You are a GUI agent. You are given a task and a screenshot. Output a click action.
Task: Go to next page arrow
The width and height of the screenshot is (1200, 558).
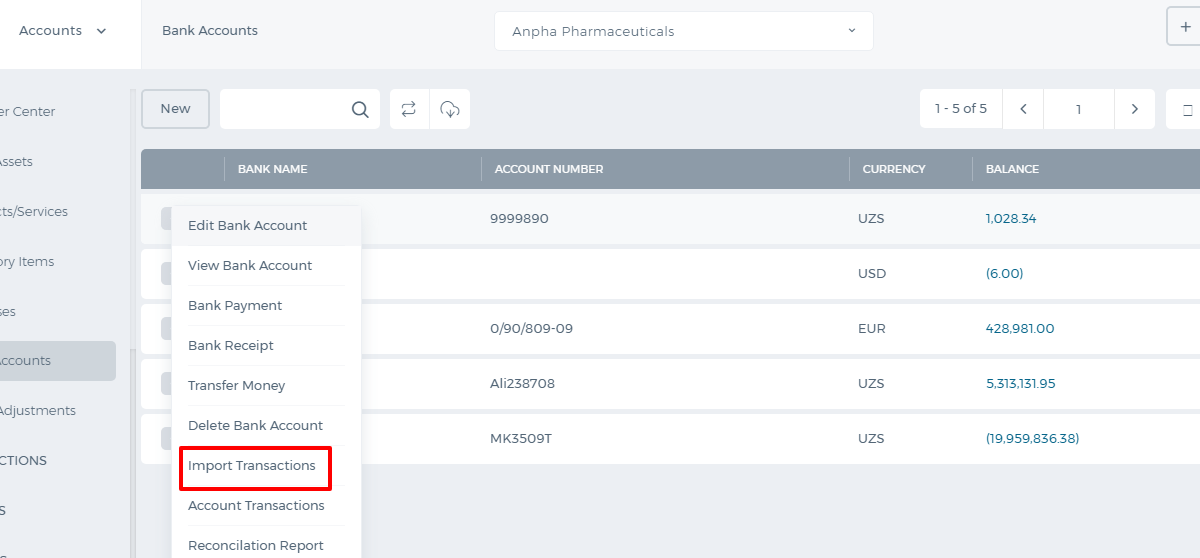(x=1134, y=109)
